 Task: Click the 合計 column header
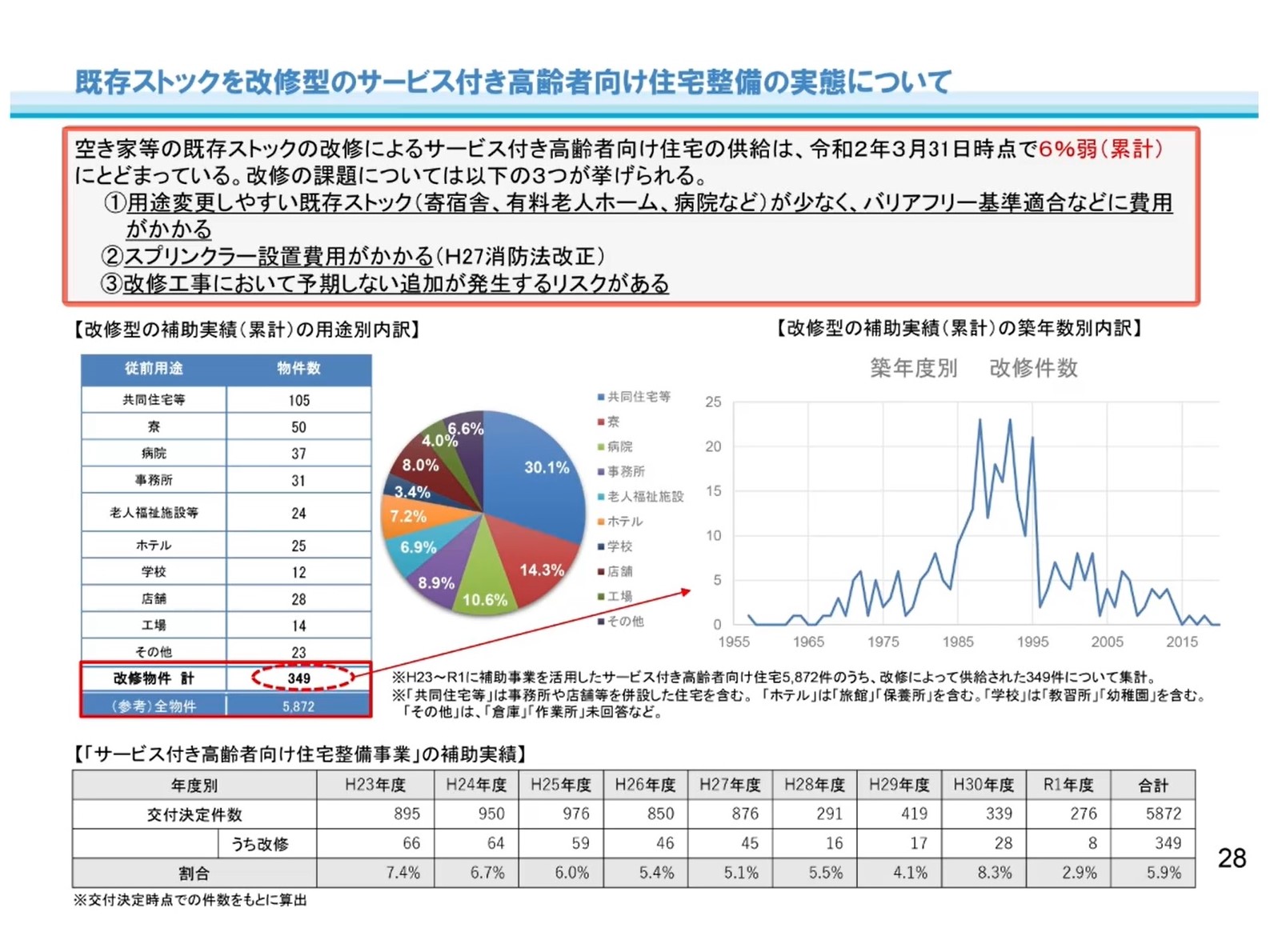(1153, 785)
